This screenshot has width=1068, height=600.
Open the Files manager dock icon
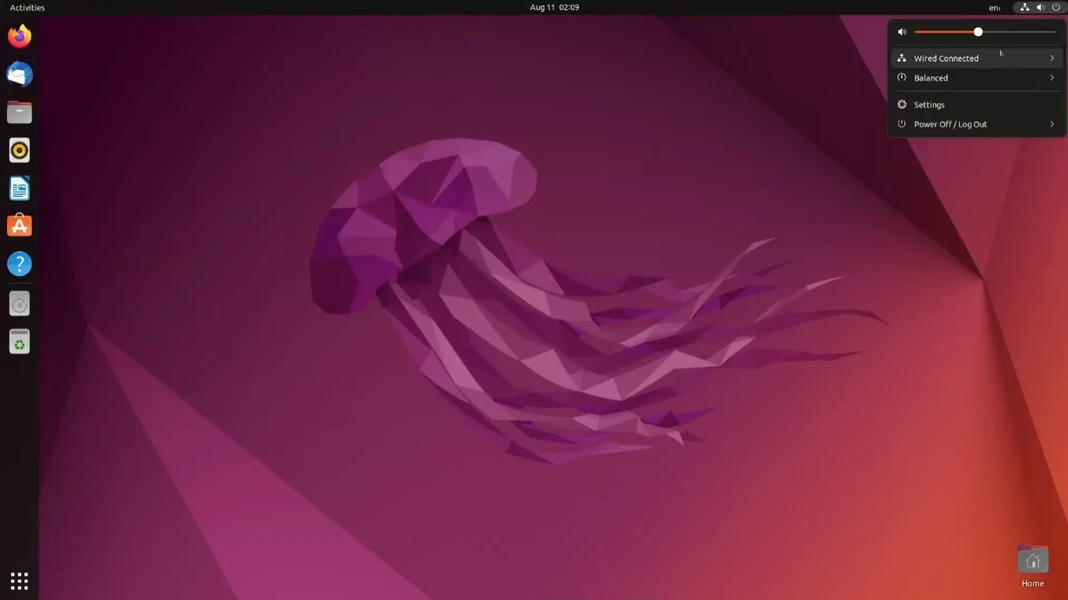(19, 112)
